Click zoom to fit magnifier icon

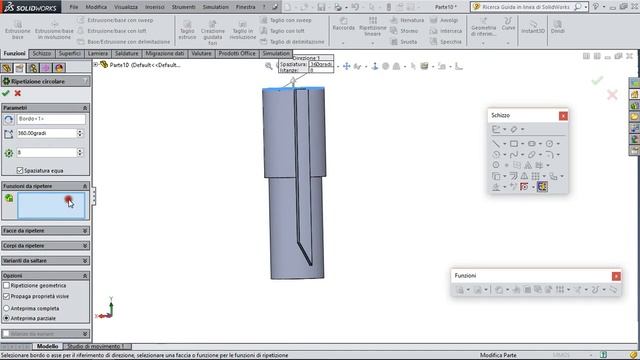[x=268, y=66]
